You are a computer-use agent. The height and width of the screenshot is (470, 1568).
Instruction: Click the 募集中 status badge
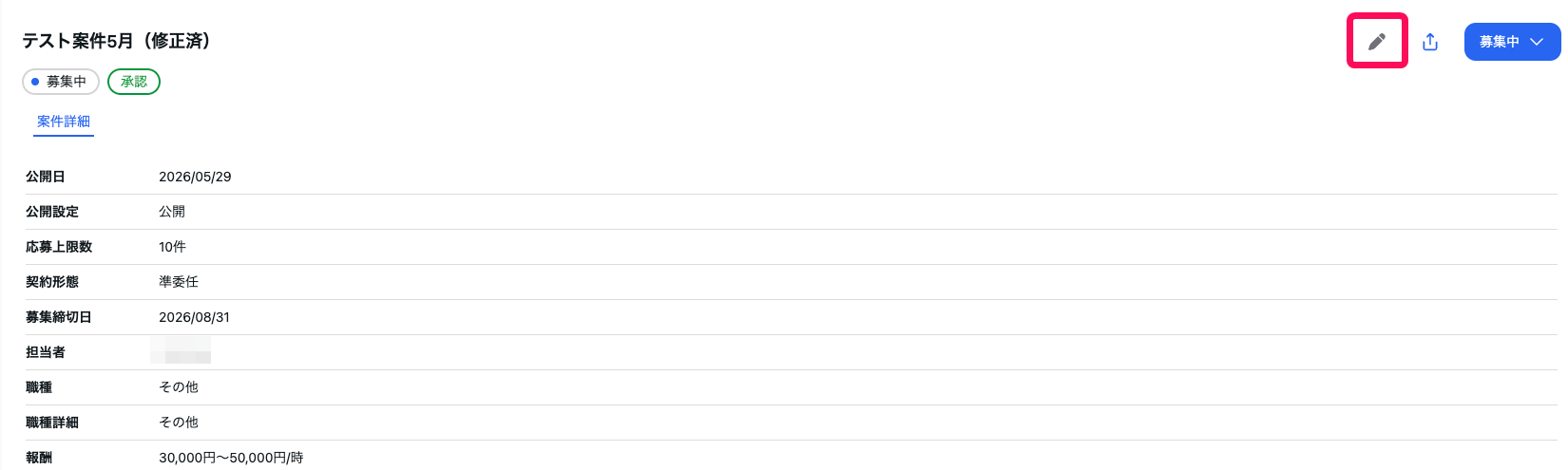pos(61,82)
